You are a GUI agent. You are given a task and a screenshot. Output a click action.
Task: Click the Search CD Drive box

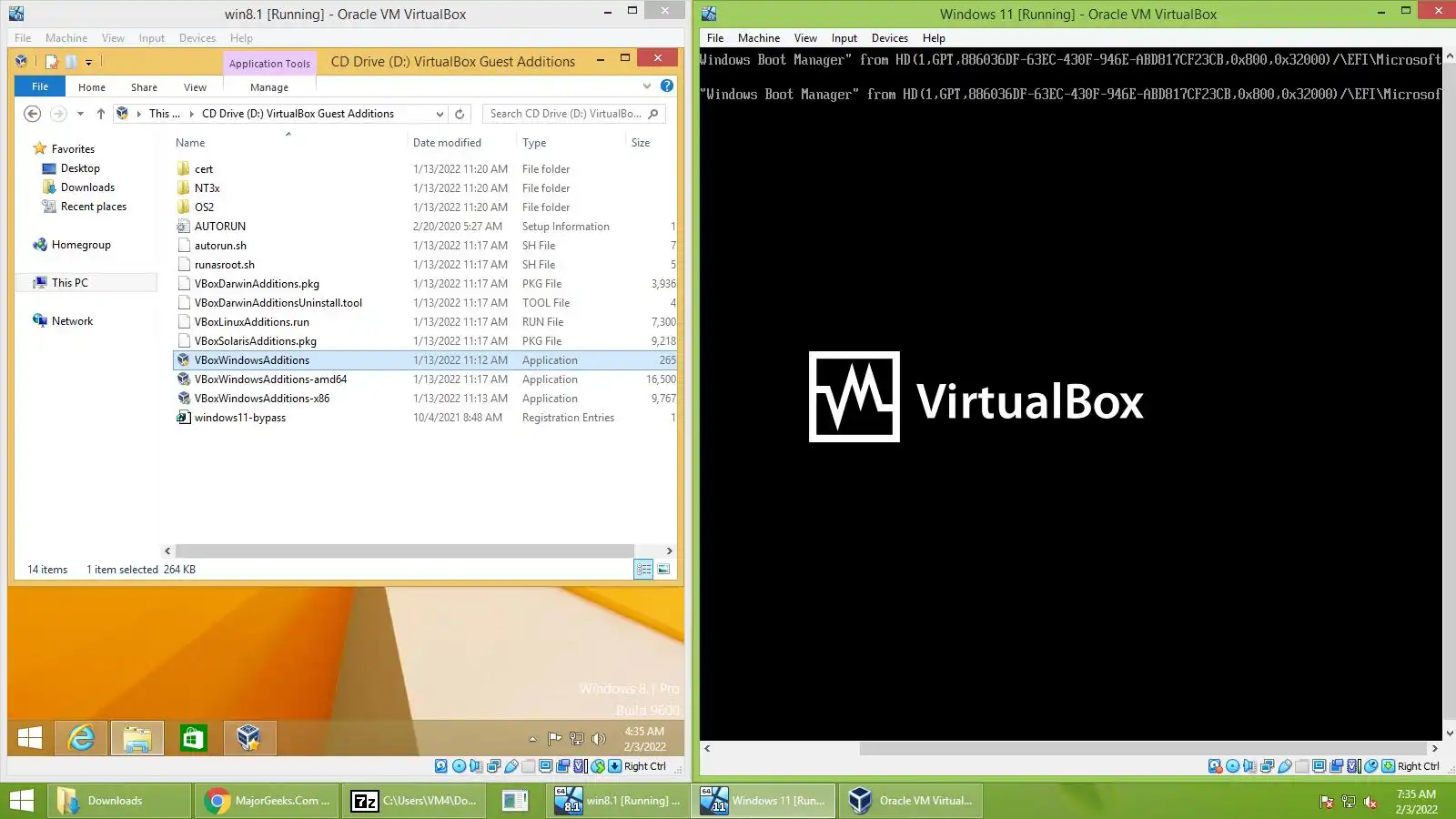tap(573, 114)
